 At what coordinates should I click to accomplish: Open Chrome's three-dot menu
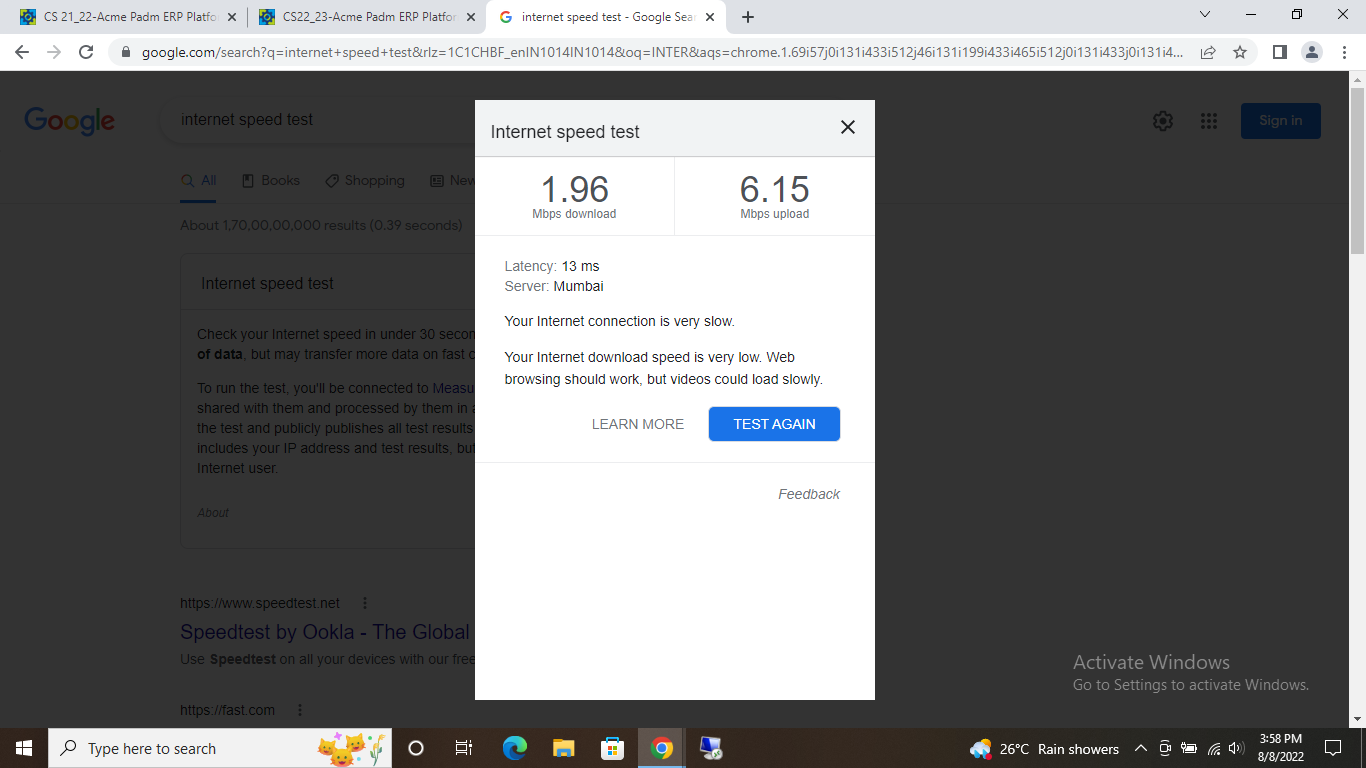tap(1344, 52)
